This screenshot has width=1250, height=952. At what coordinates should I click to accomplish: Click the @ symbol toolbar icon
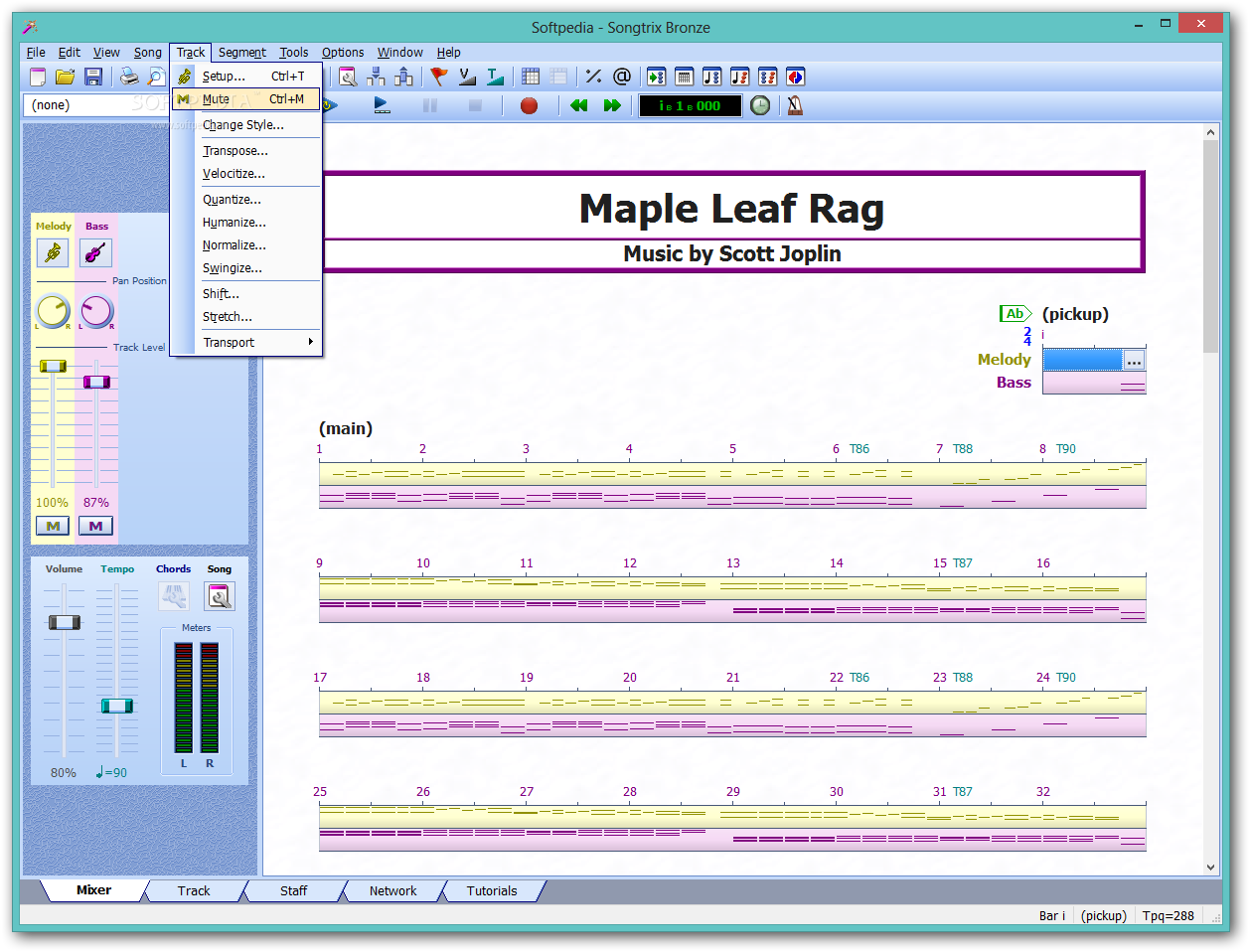(622, 77)
